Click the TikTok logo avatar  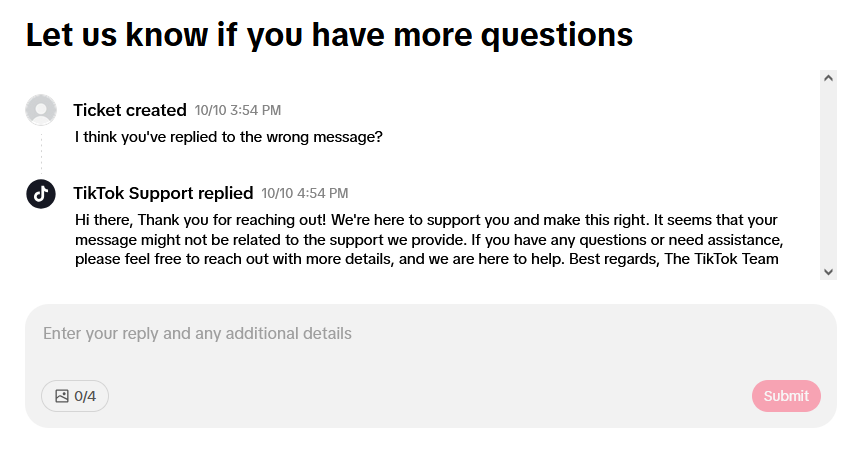tap(41, 194)
